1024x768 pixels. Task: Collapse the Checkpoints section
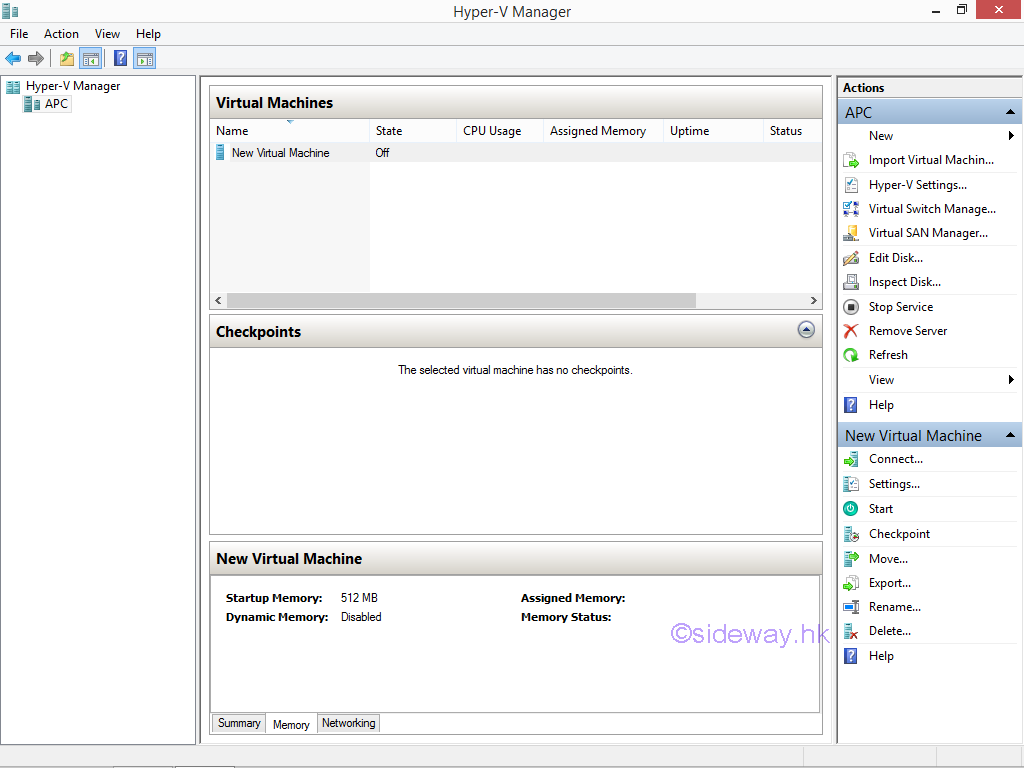click(806, 330)
